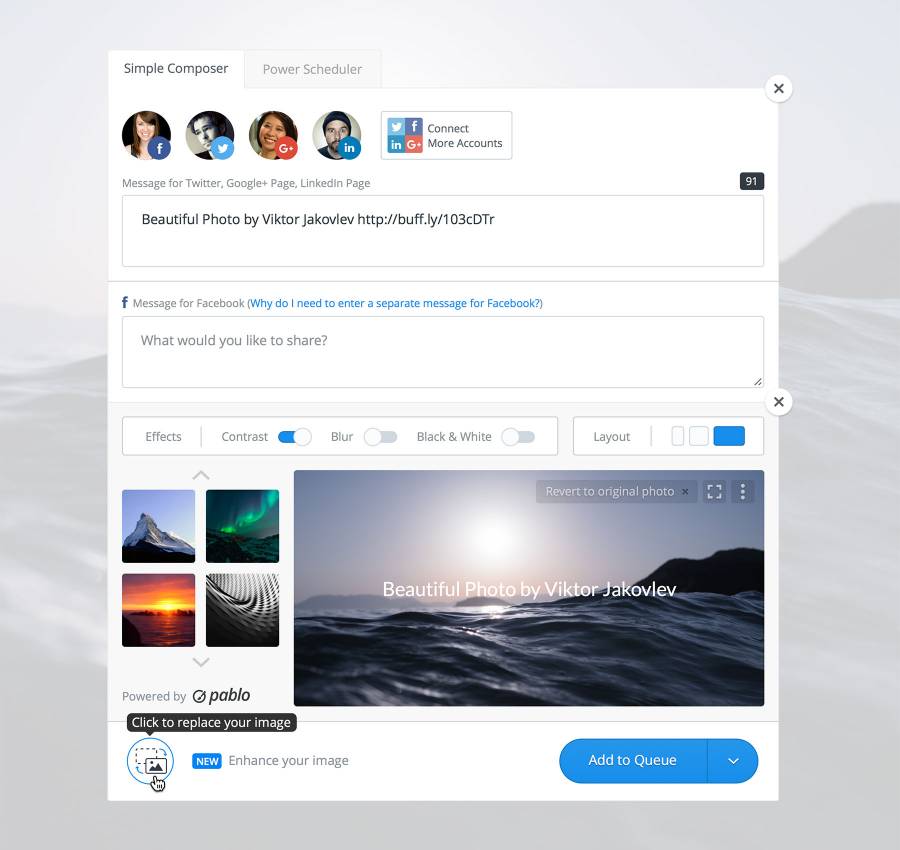Pick the northern lights thumbnail image
The width and height of the screenshot is (900, 850).
(242, 526)
